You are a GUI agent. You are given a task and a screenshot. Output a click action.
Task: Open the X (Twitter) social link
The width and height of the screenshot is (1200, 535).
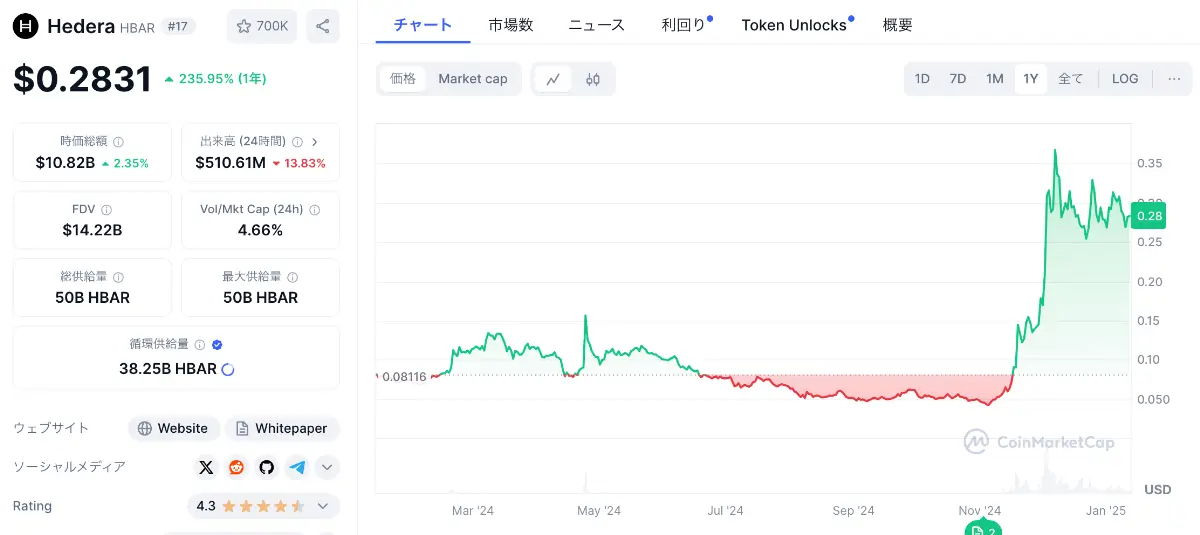206,467
